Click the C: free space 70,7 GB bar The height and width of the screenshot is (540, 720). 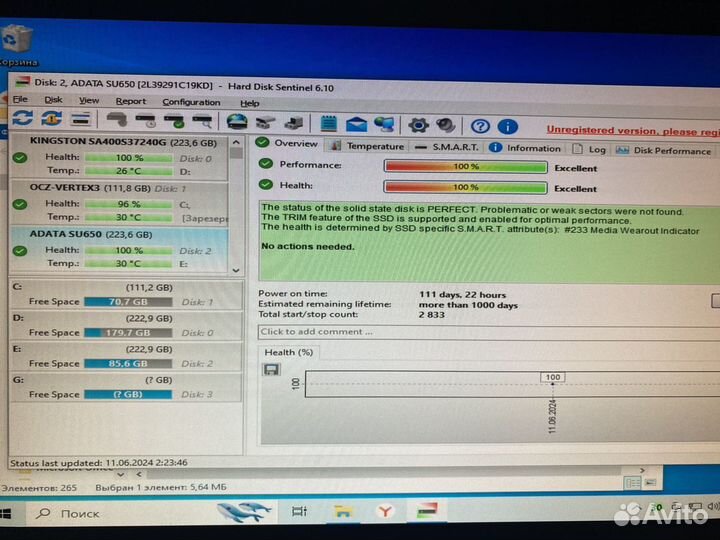[x=128, y=302]
